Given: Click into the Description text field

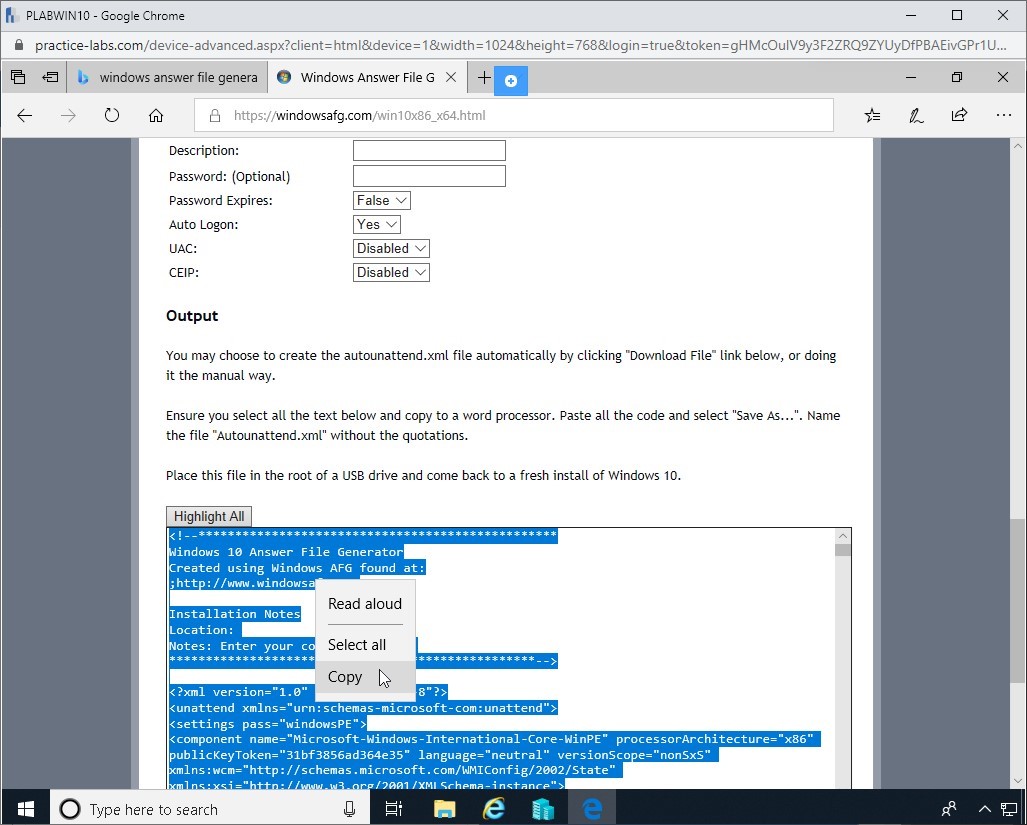Looking at the screenshot, I should click(429, 151).
